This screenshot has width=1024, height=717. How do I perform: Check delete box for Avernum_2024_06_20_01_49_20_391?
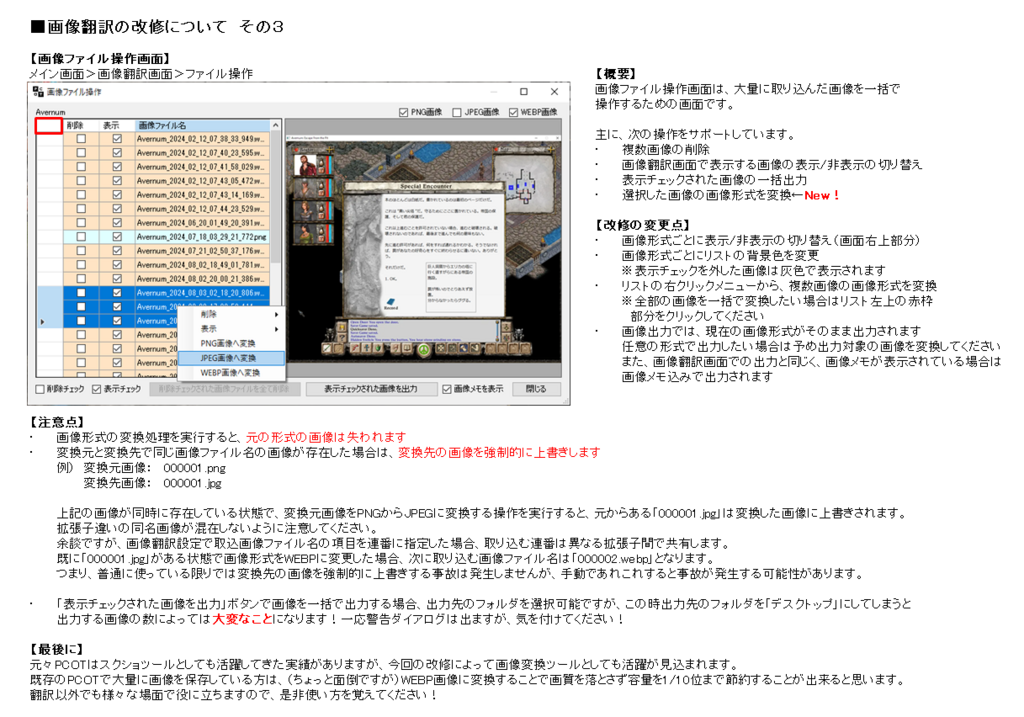[81, 223]
